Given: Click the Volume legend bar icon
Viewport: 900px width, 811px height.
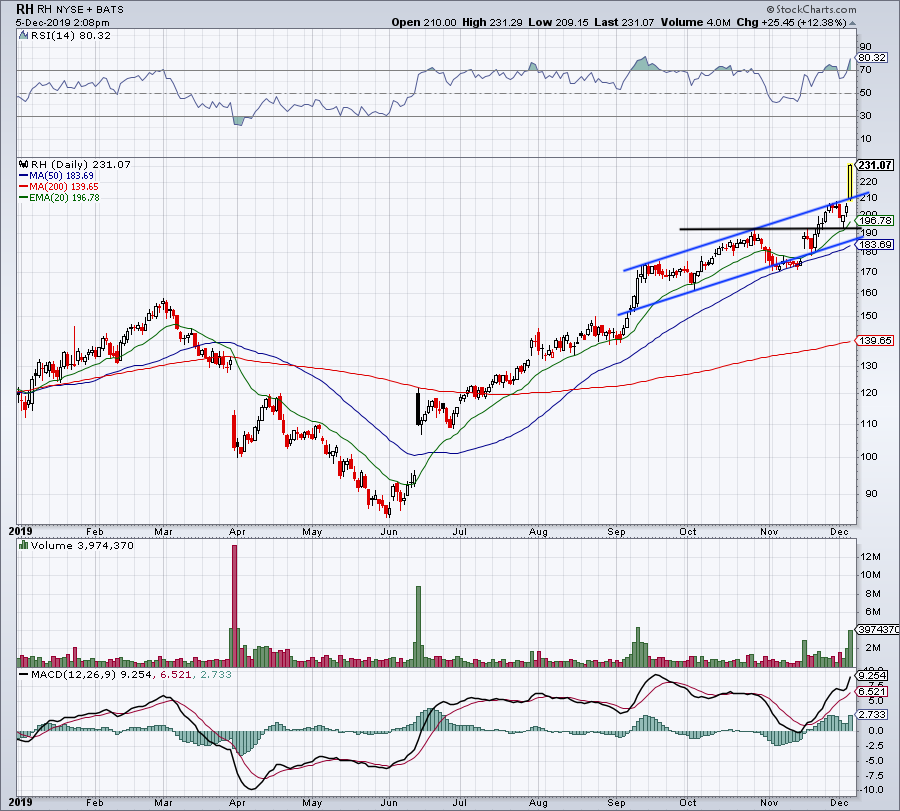Looking at the screenshot, I should click(x=24, y=545).
